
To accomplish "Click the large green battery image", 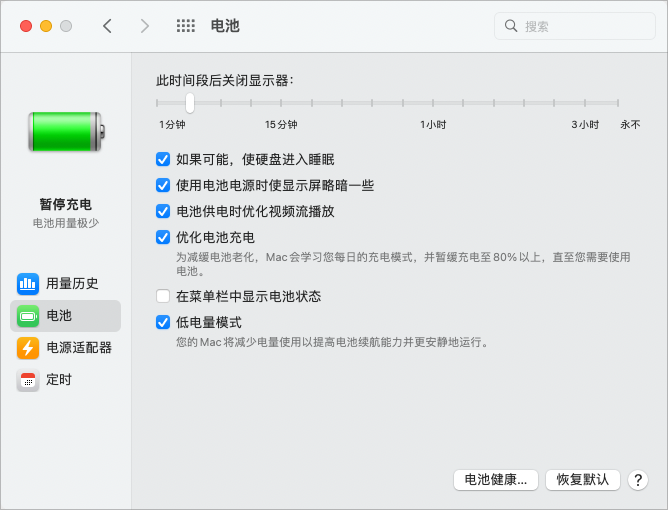I will click(66, 131).
